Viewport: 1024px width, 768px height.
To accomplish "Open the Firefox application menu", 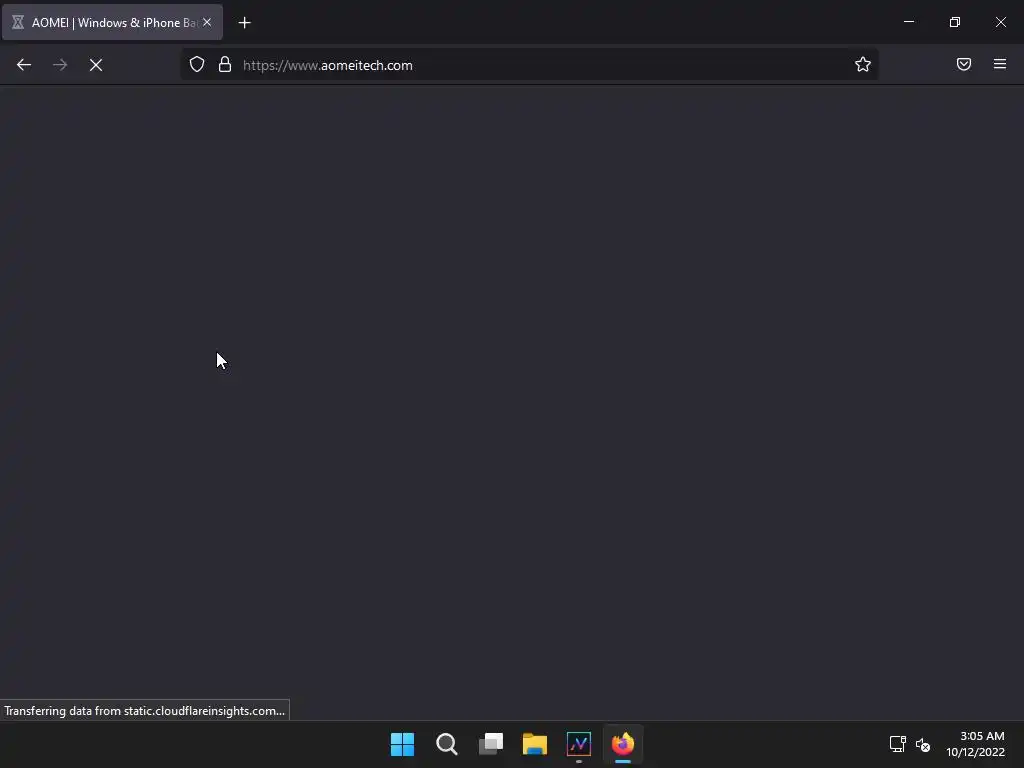I will 1000,64.
